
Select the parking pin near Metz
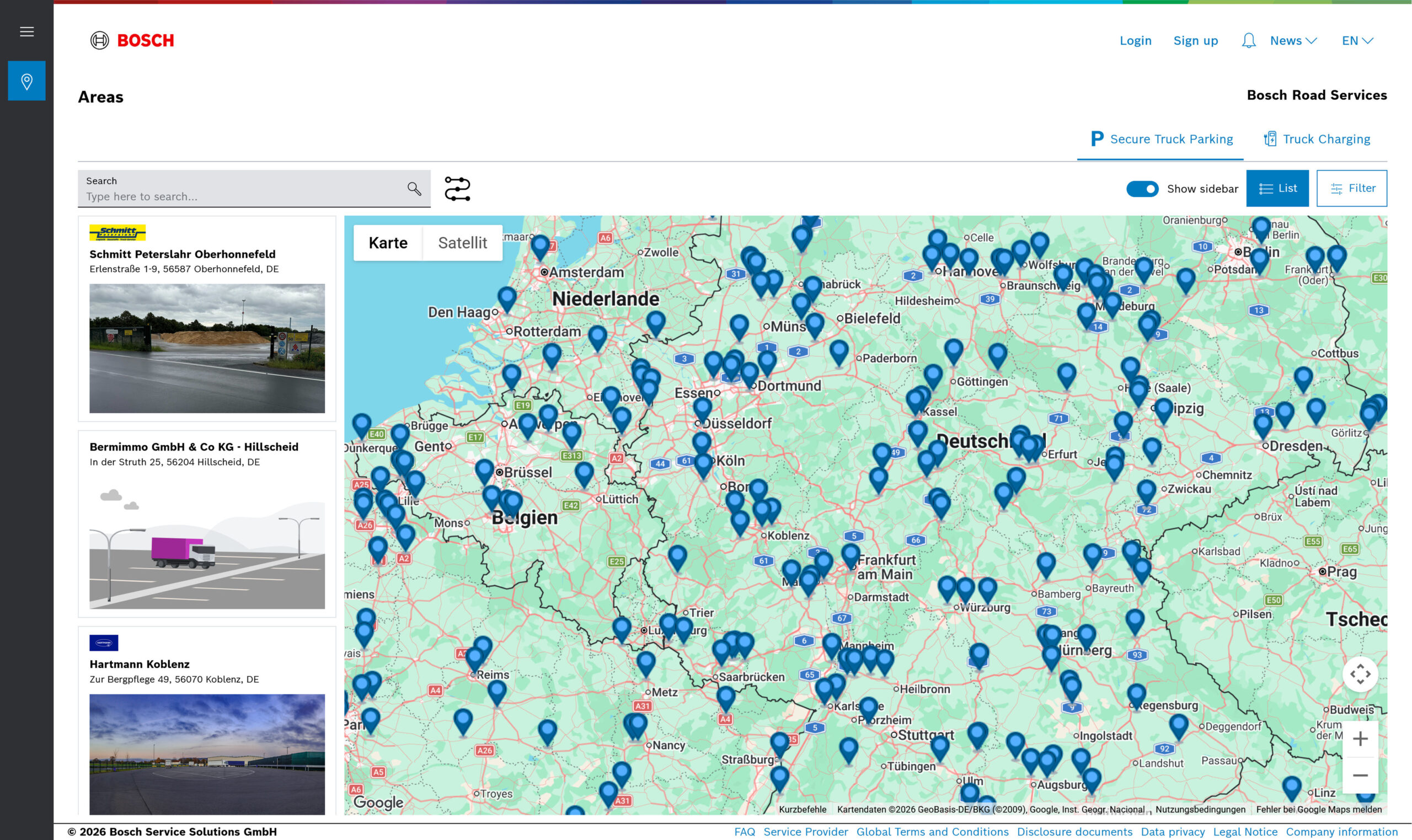click(646, 665)
